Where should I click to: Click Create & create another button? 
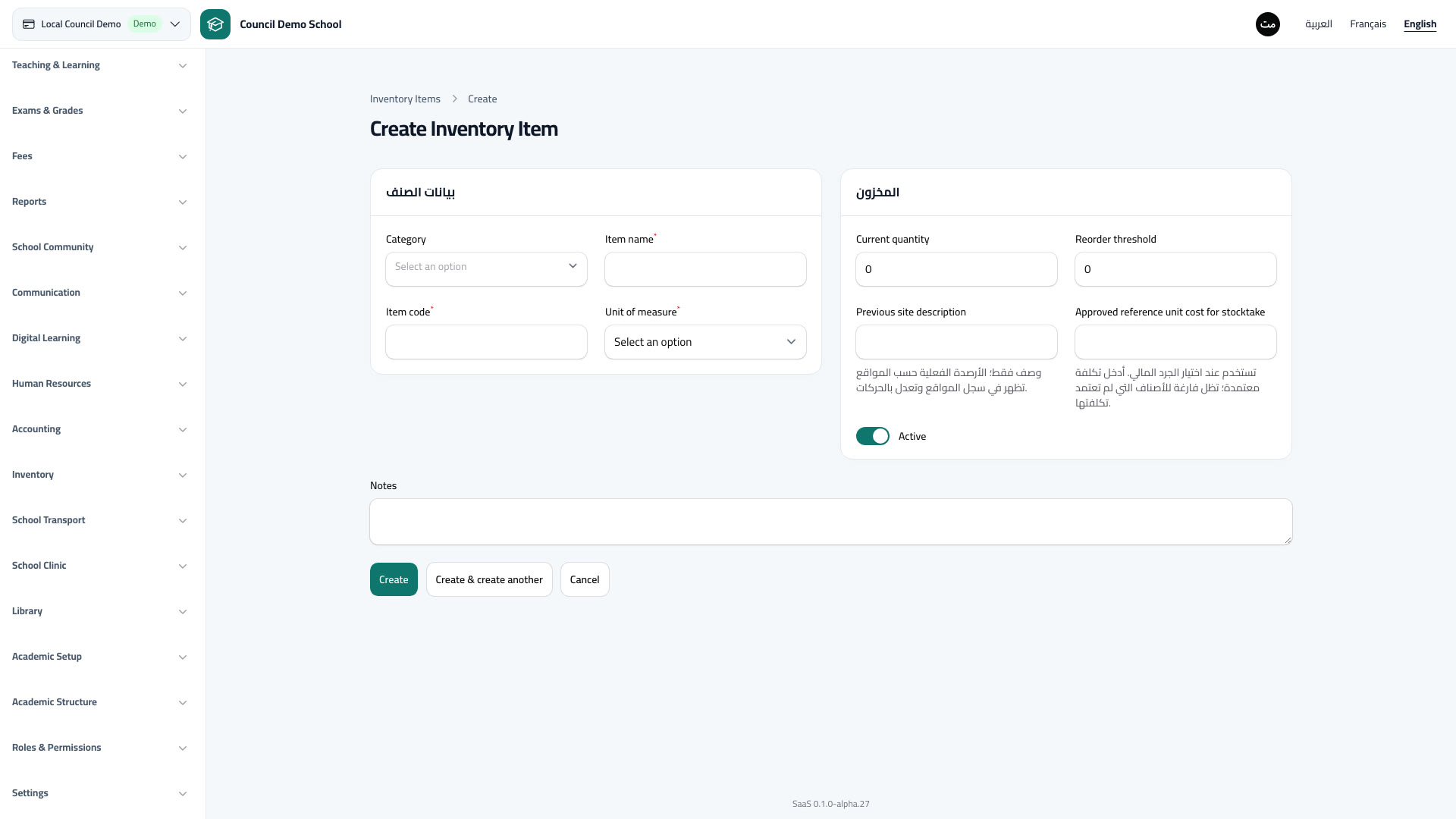click(489, 579)
